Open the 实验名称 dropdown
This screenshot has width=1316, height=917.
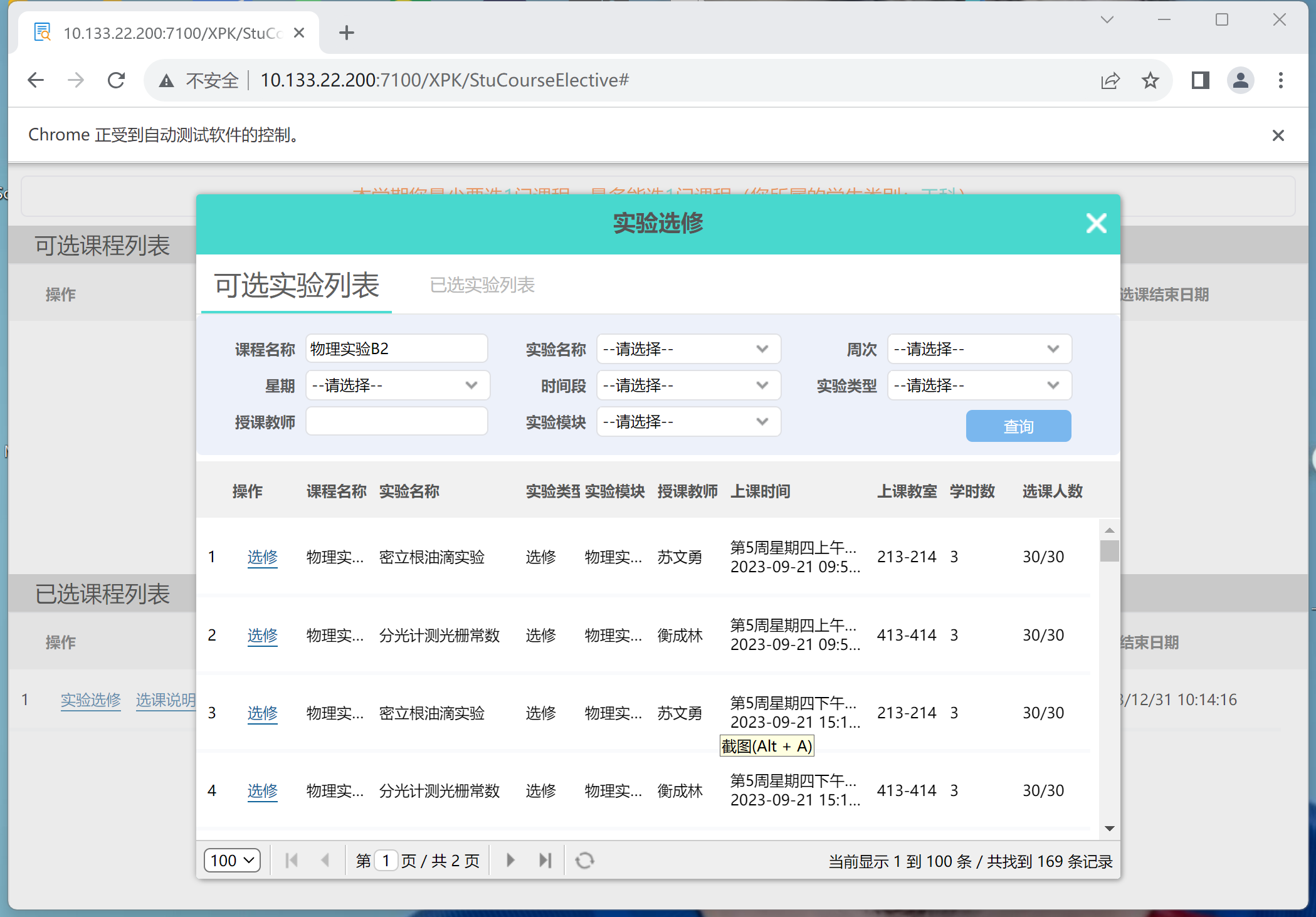coord(688,348)
